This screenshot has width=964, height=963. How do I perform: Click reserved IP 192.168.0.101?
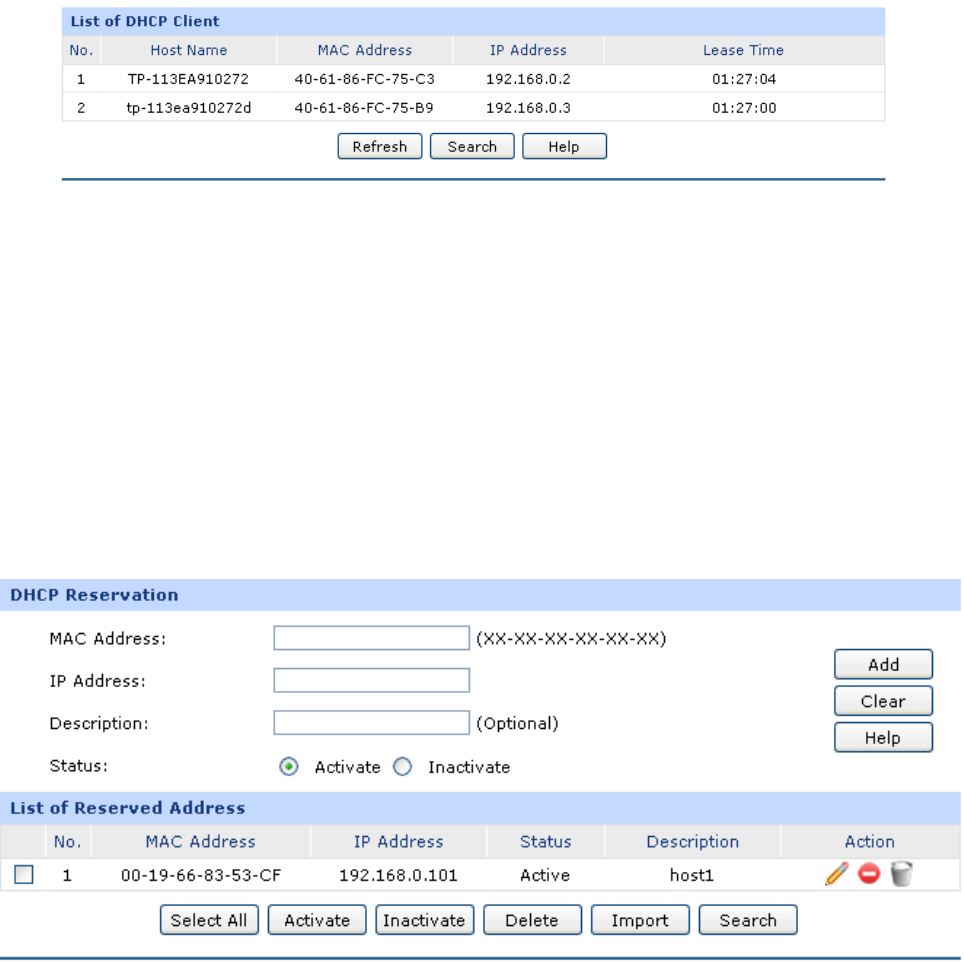[398, 875]
